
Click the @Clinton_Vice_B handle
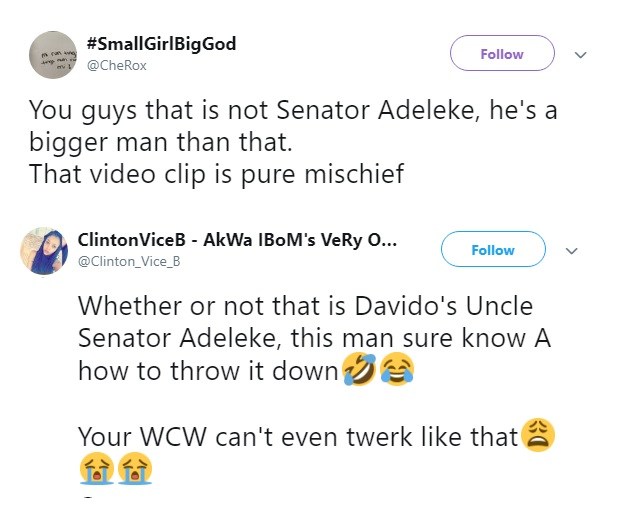130,261
